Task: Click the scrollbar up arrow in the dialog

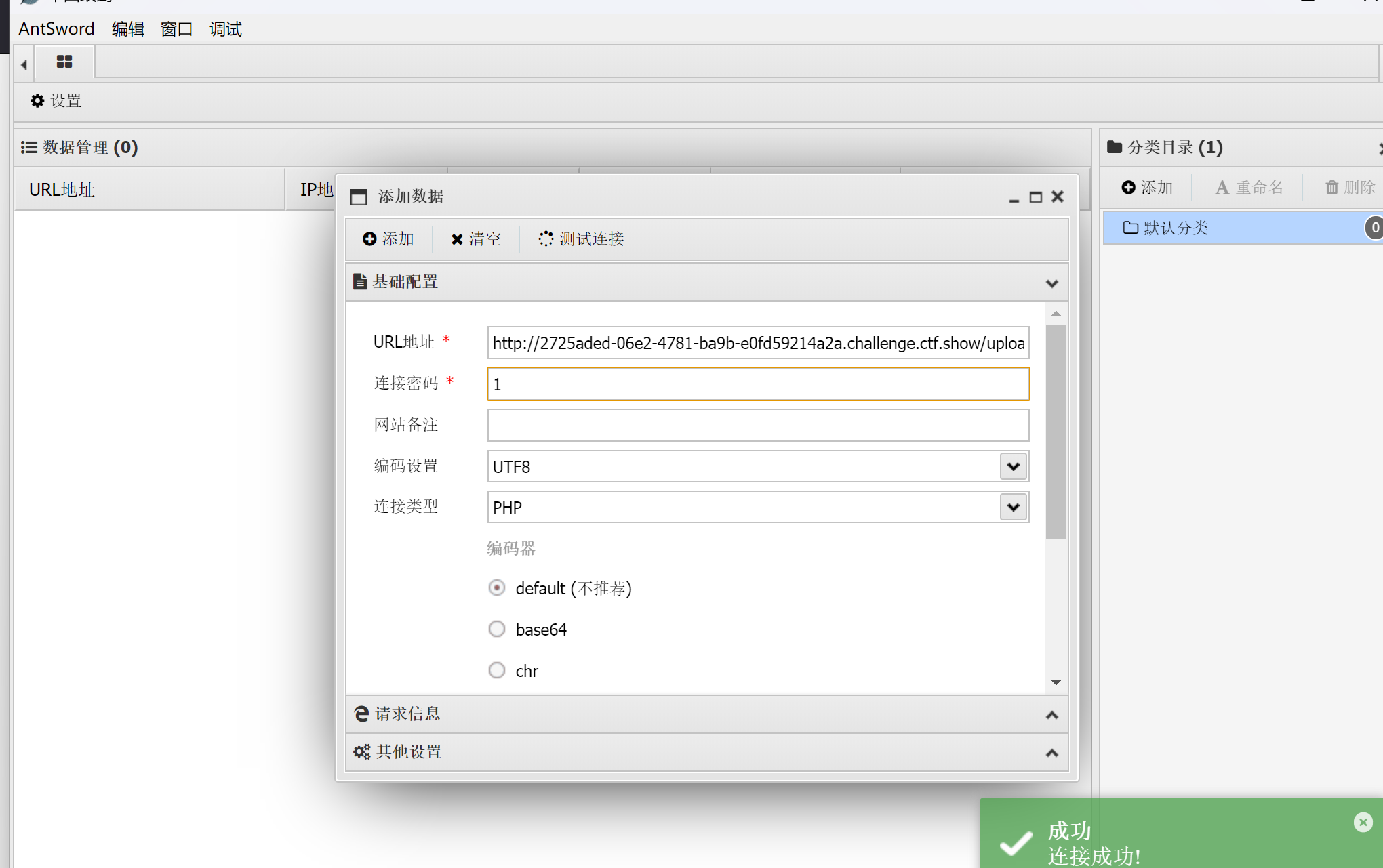Action: pyautogui.click(x=1056, y=314)
